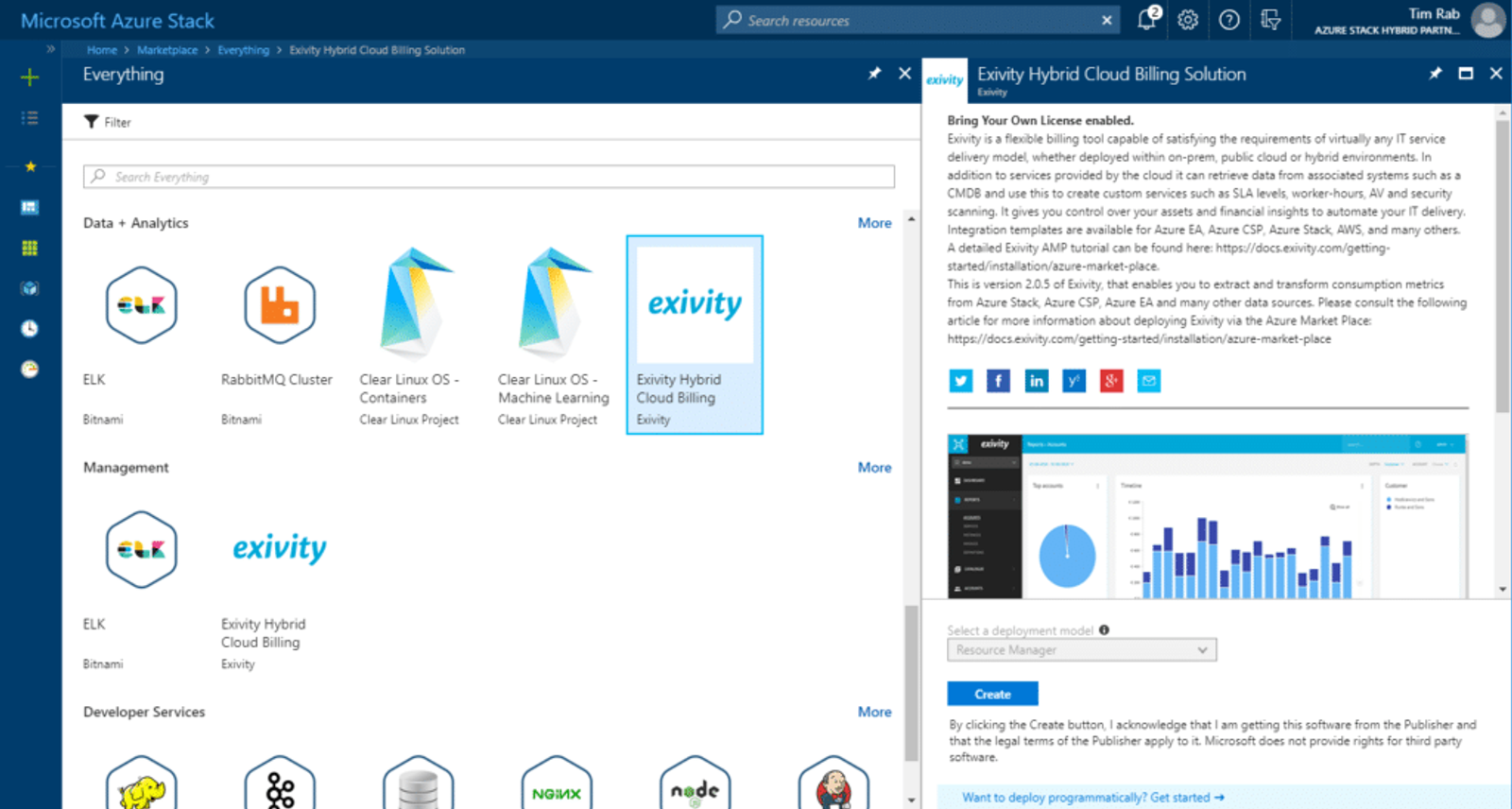Share on Facebook icon
This screenshot has height=809, width=1512.
[998, 381]
